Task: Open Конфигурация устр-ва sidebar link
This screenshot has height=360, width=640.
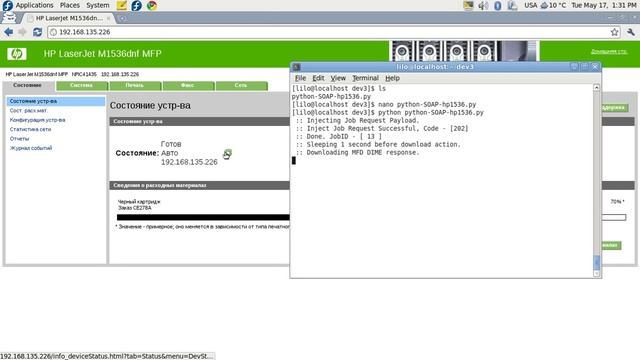Action: [x=38, y=120]
